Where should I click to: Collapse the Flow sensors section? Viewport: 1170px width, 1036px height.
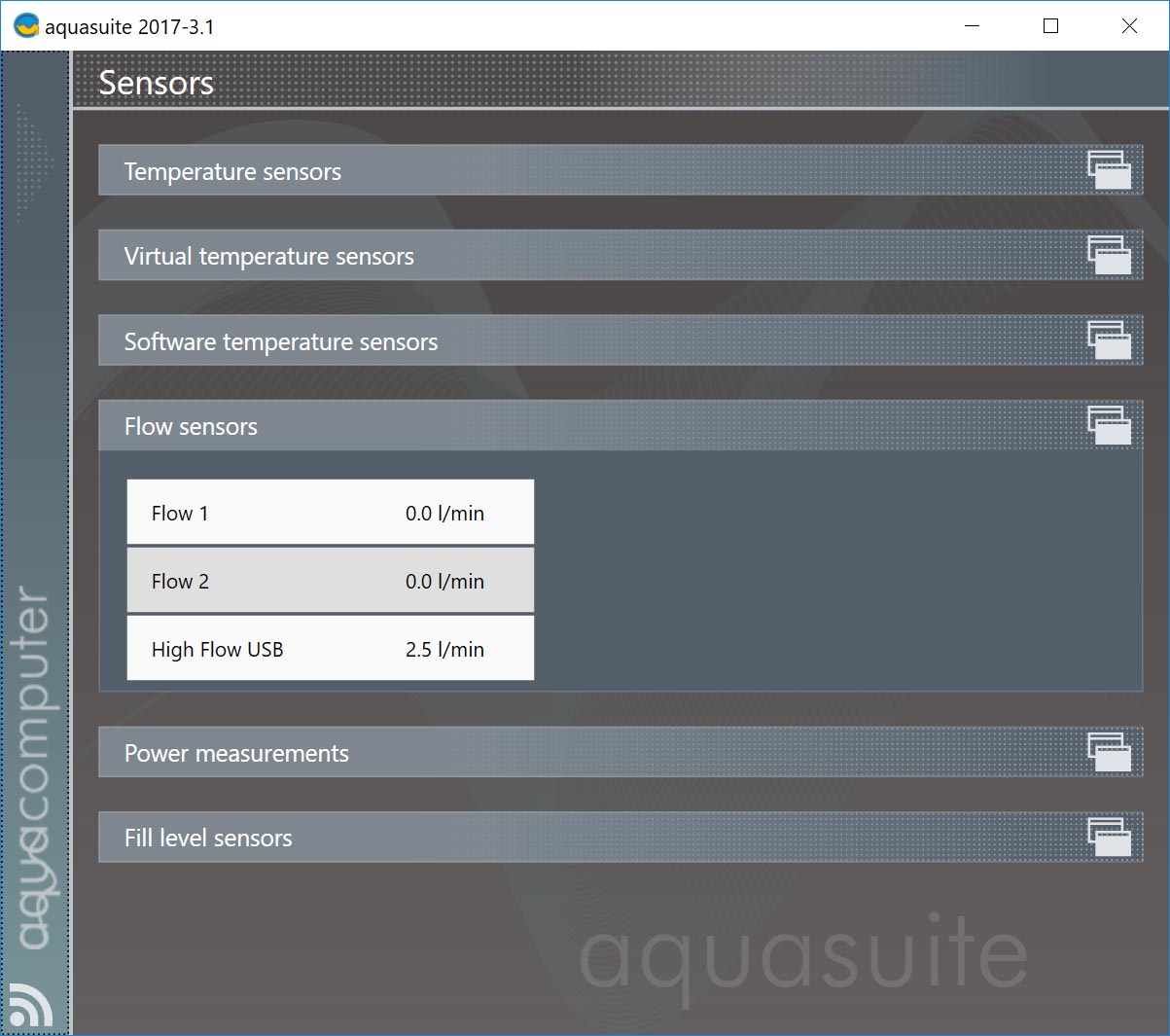[x=620, y=425]
